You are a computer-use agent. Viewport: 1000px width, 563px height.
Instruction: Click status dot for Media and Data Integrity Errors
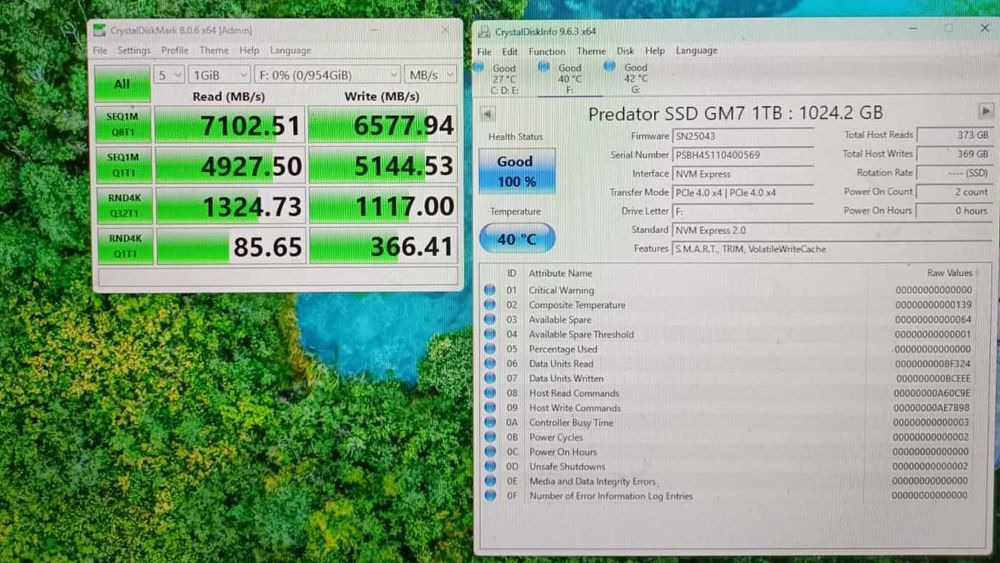[x=490, y=481]
